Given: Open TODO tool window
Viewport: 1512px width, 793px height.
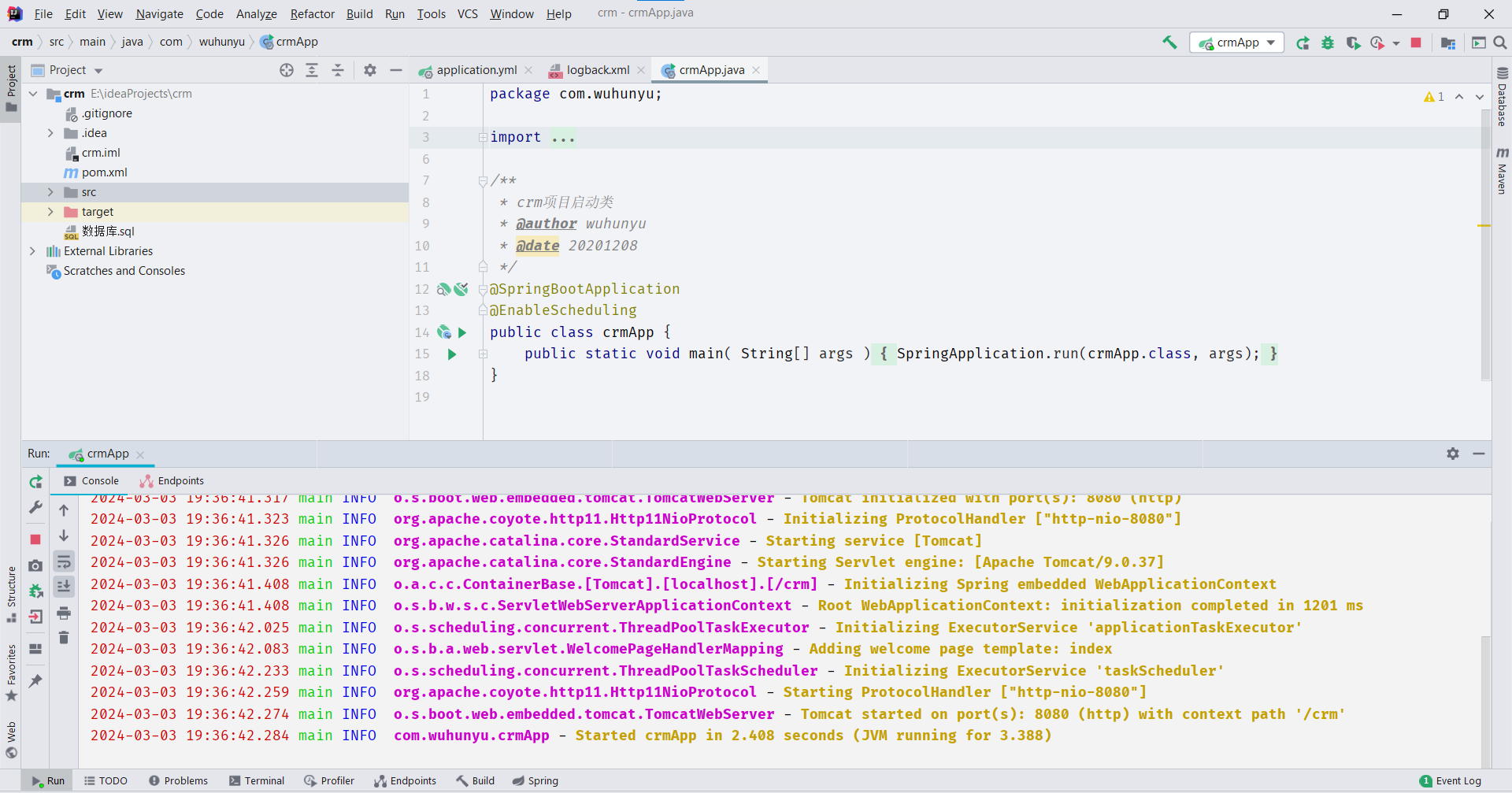Looking at the screenshot, I should pyautogui.click(x=106, y=781).
